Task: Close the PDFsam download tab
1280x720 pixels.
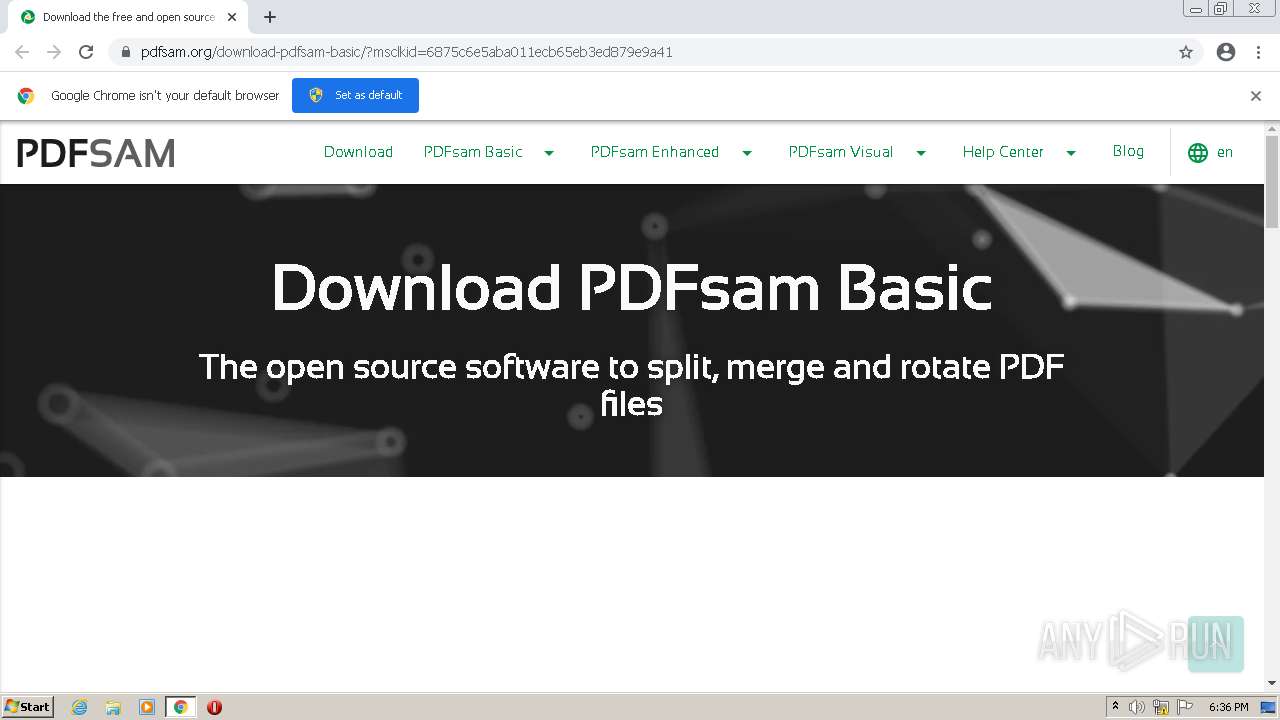Action: 231,17
